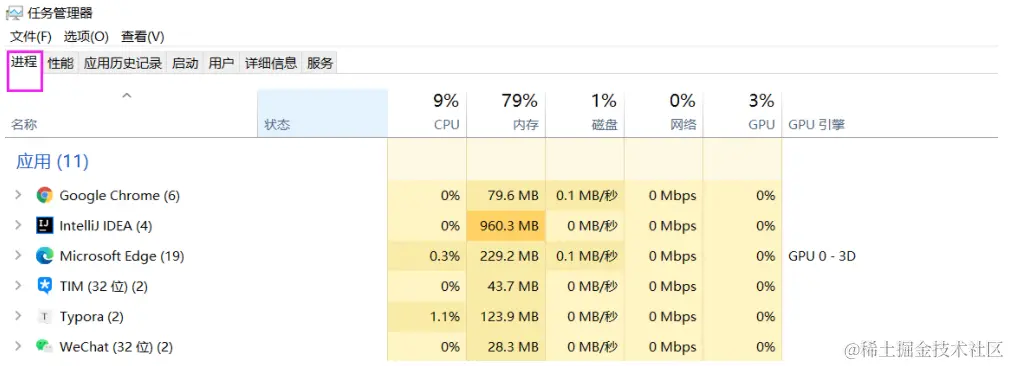Image resolution: width=1010 pixels, height=366 pixels.
Task: Click the TIM app icon
Action: [44, 286]
